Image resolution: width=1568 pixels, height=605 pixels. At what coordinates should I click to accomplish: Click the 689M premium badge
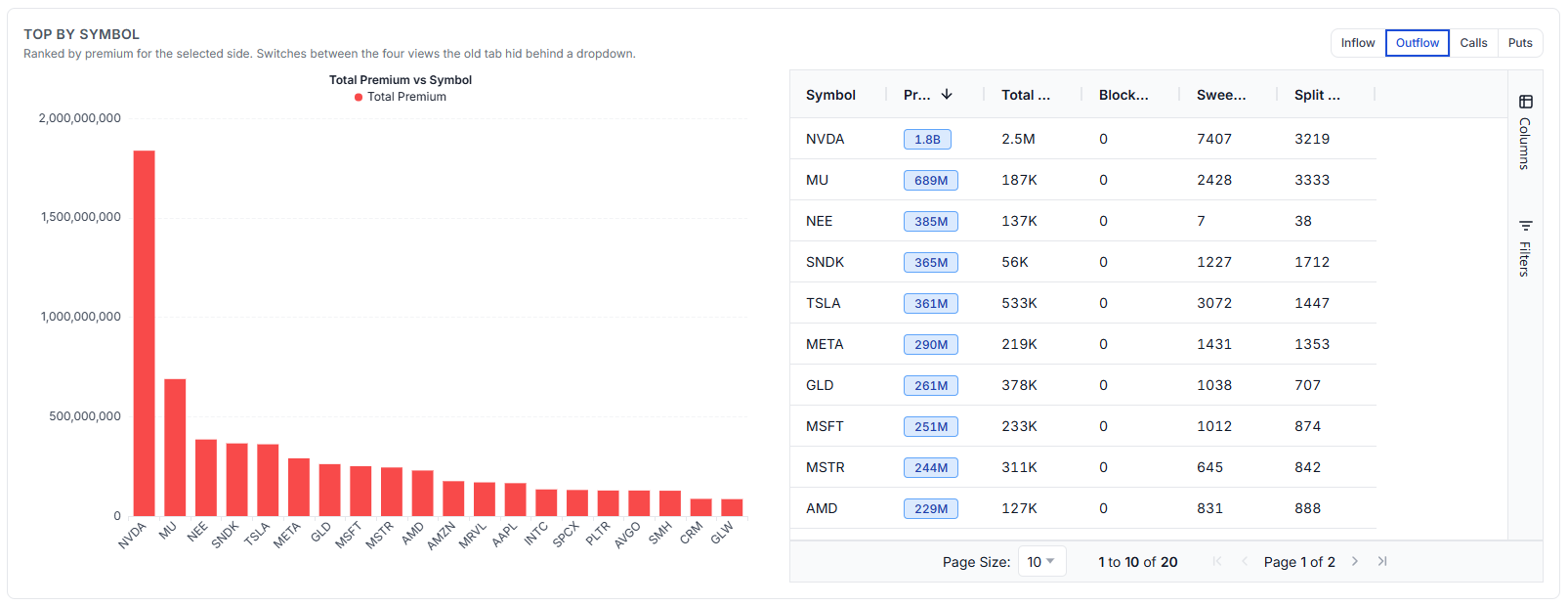pos(931,180)
